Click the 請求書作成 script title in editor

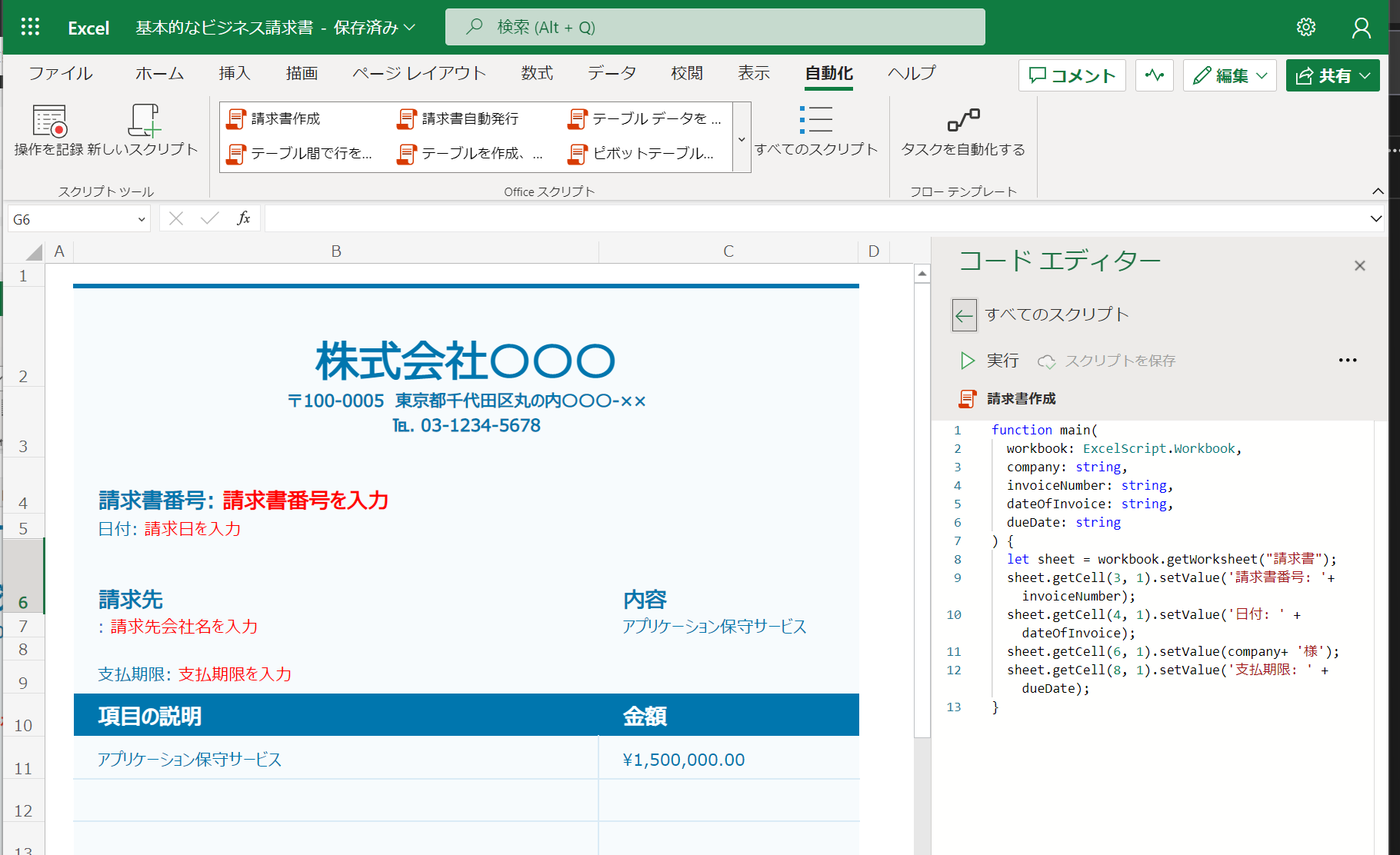click(x=1021, y=398)
